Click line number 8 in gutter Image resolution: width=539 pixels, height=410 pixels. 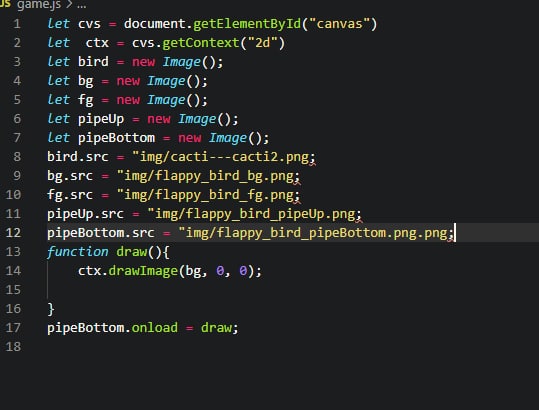point(17,157)
